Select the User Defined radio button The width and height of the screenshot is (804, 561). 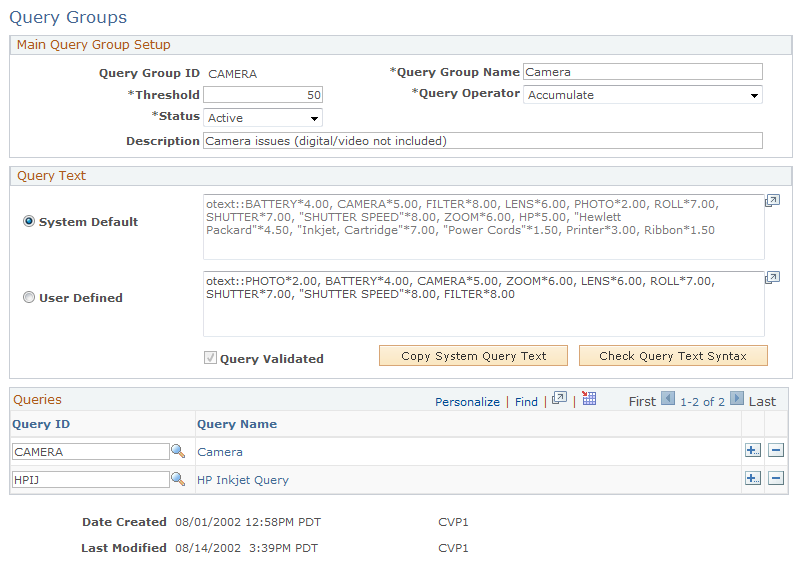coord(29,297)
